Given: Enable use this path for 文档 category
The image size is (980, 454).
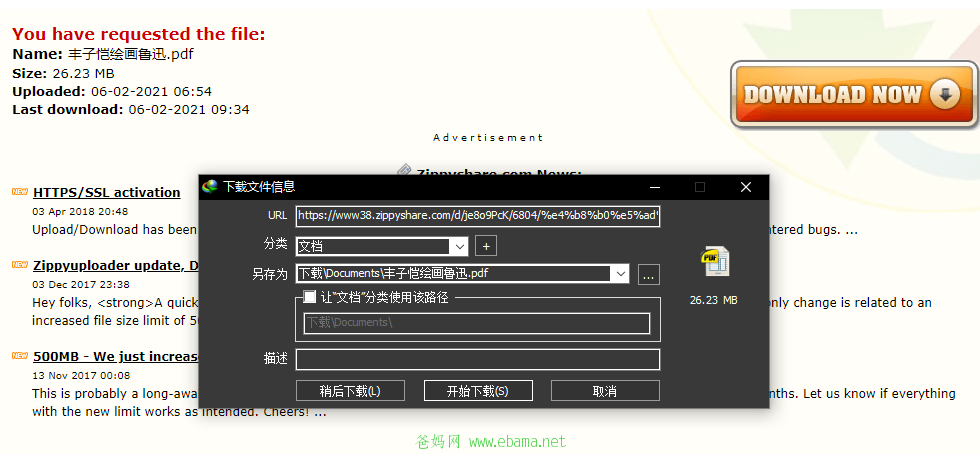Looking at the screenshot, I should 309,297.
